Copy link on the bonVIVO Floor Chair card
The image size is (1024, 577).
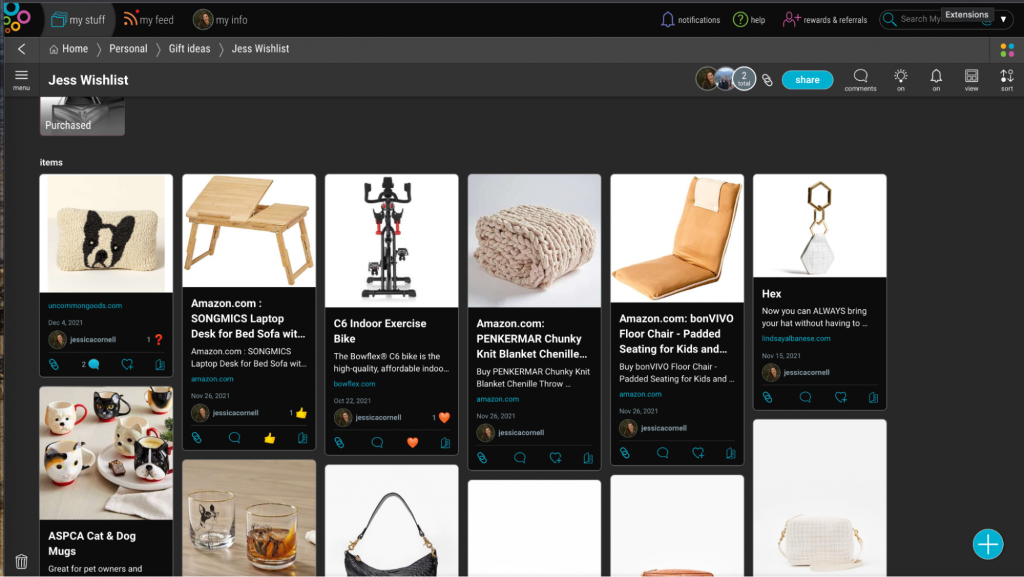[x=625, y=453]
